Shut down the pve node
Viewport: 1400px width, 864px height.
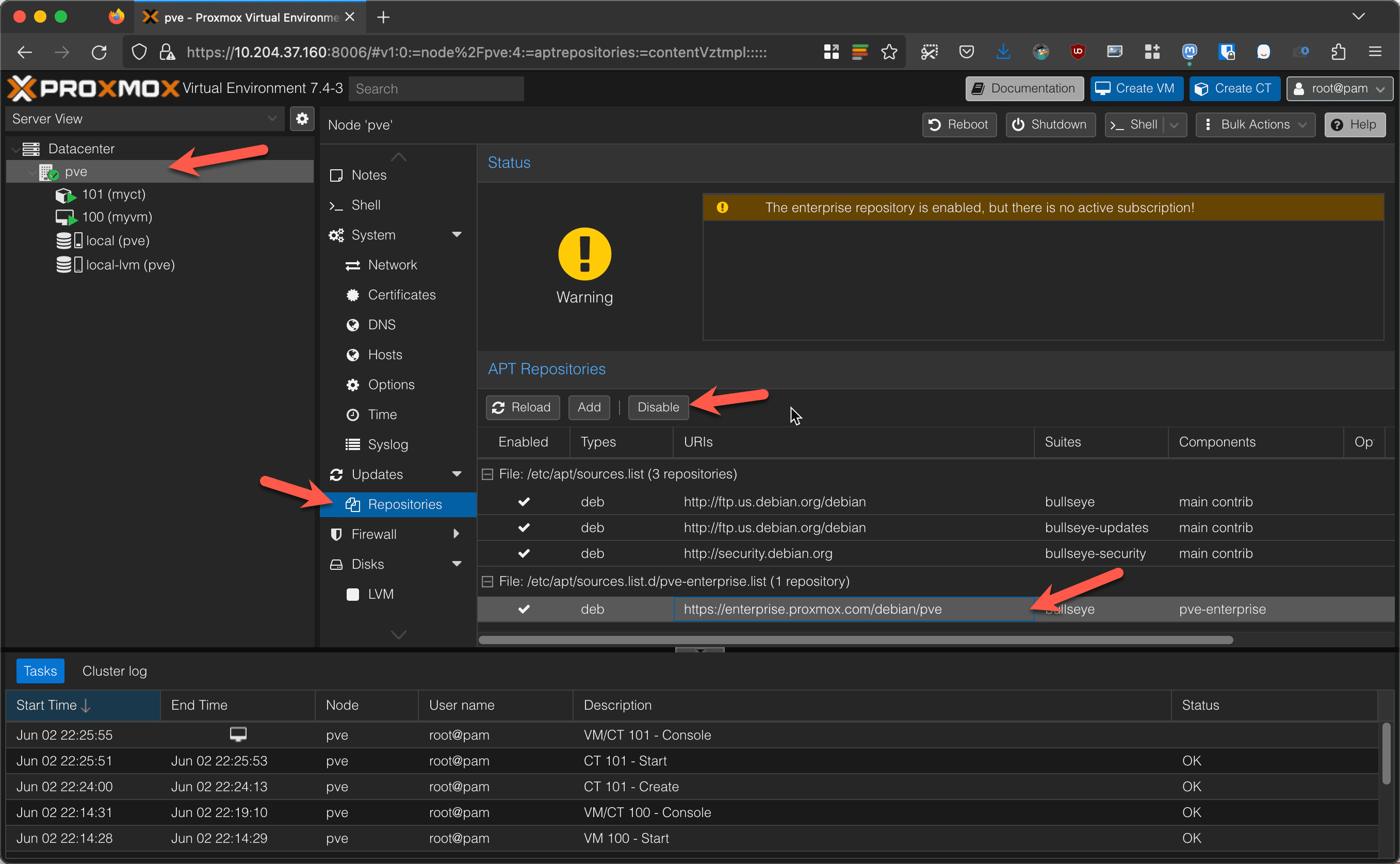pyautogui.click(x=1050, y=124)
